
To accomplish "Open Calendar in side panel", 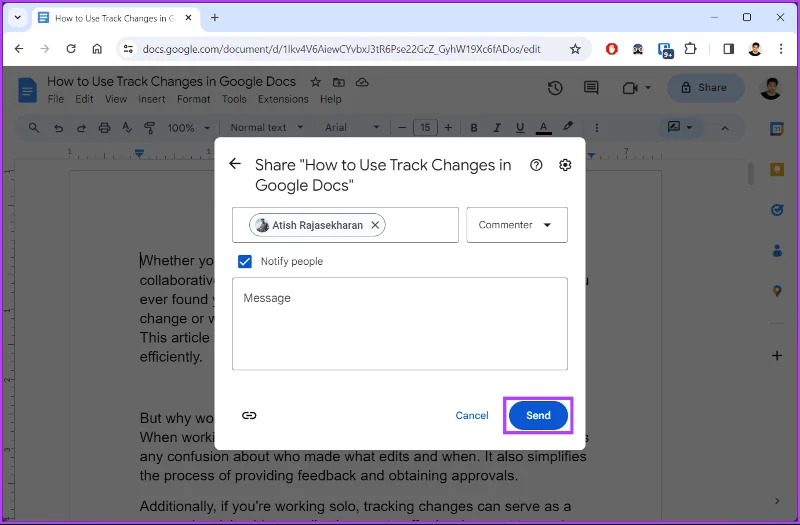I will pos(777,129).
